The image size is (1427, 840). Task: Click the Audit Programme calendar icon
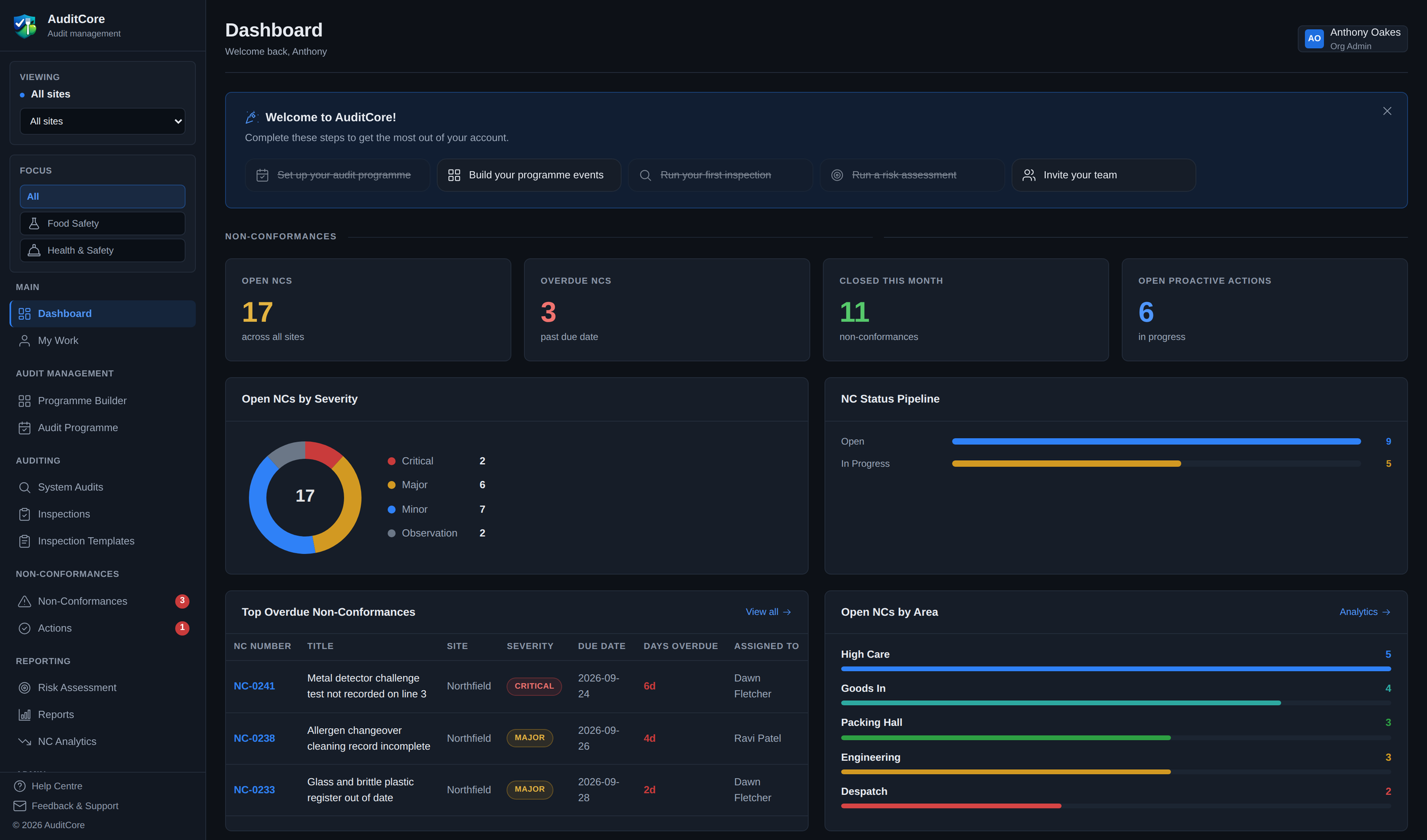[24, 428]
